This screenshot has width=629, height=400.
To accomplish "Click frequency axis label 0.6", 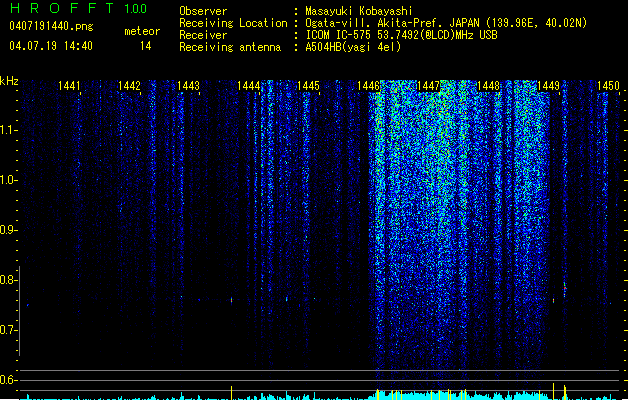I will pyautogui.click(x=9, y=380).
